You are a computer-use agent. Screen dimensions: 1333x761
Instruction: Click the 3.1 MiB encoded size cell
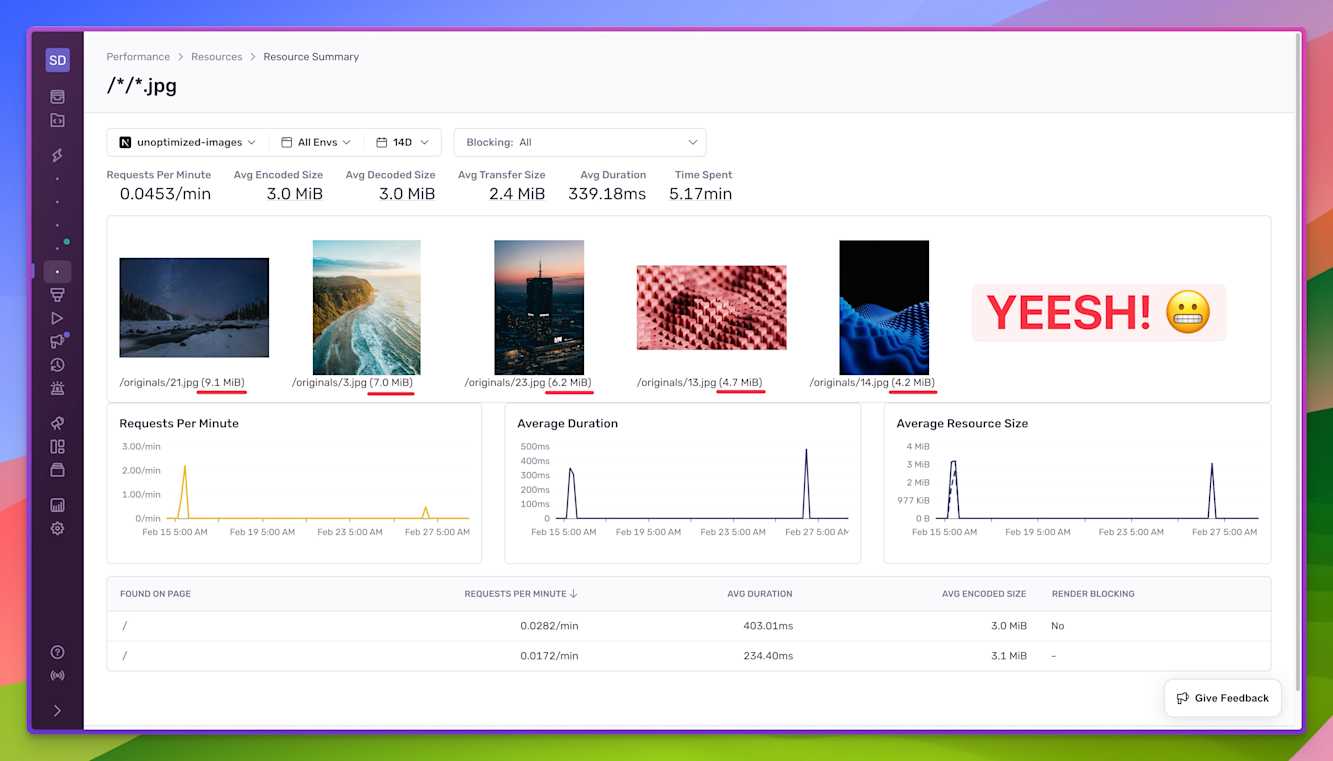[x=1008, y=656]
